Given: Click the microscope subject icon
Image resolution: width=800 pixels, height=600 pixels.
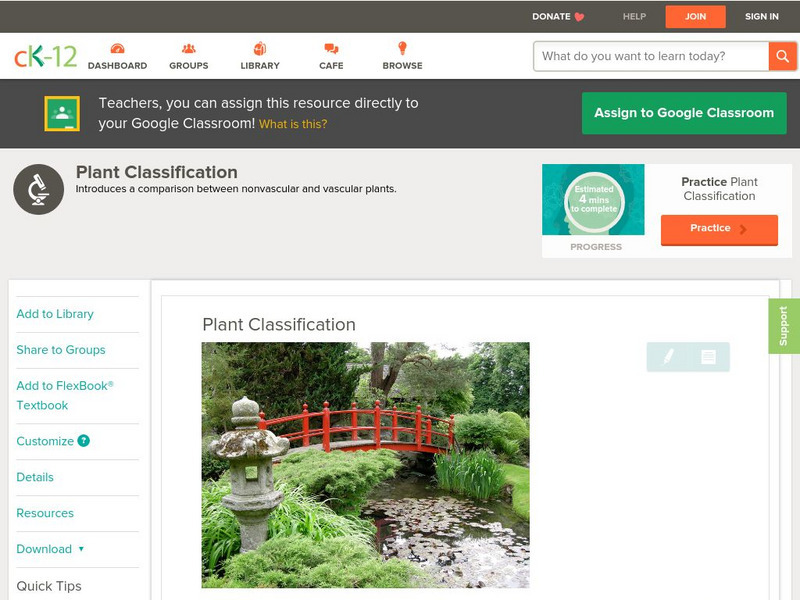Looking at the screenshot, I should click(x=38, y=189).
